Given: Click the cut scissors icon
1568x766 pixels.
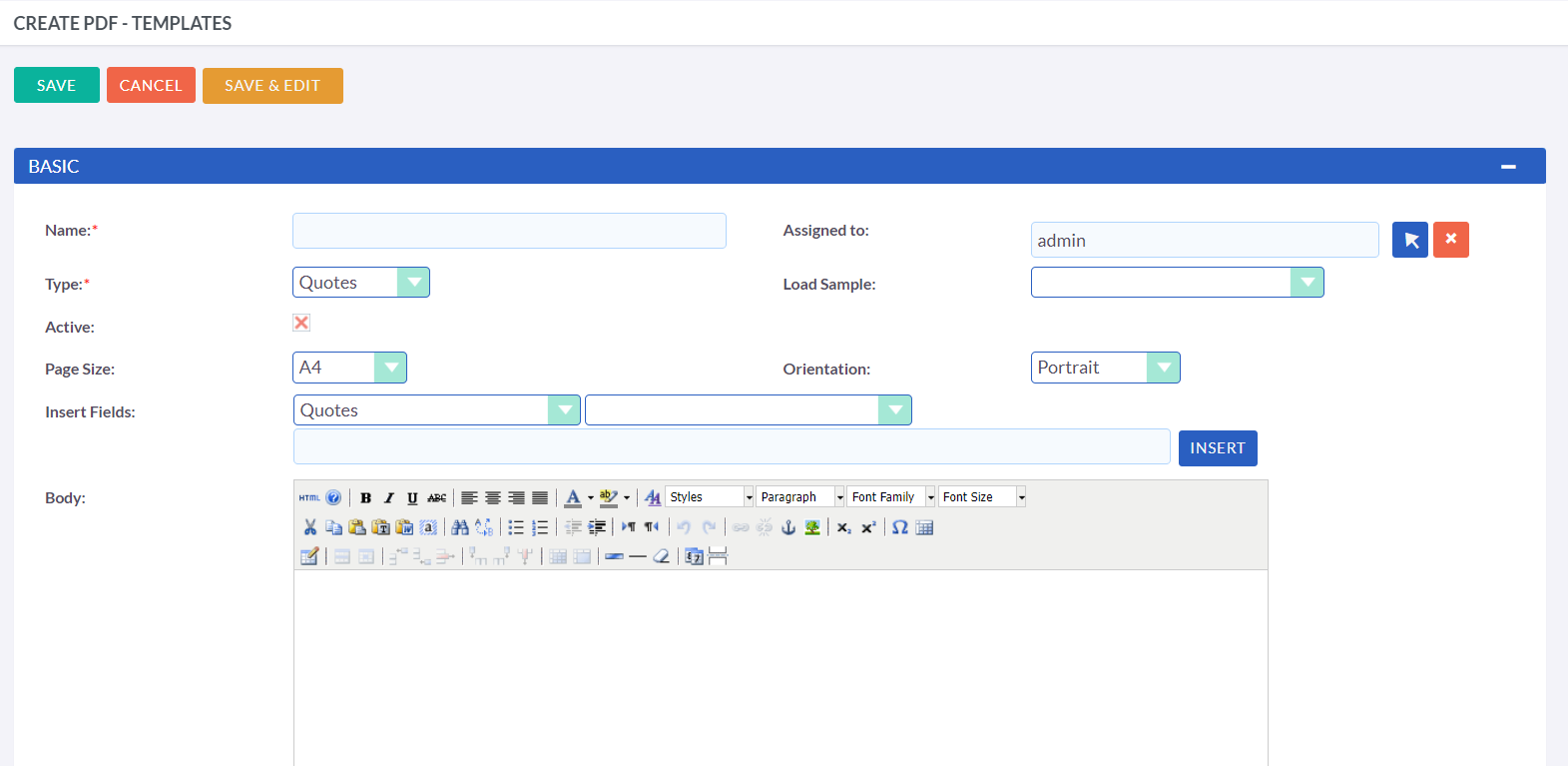Looking at the screenshot, I should coord(309,527).
